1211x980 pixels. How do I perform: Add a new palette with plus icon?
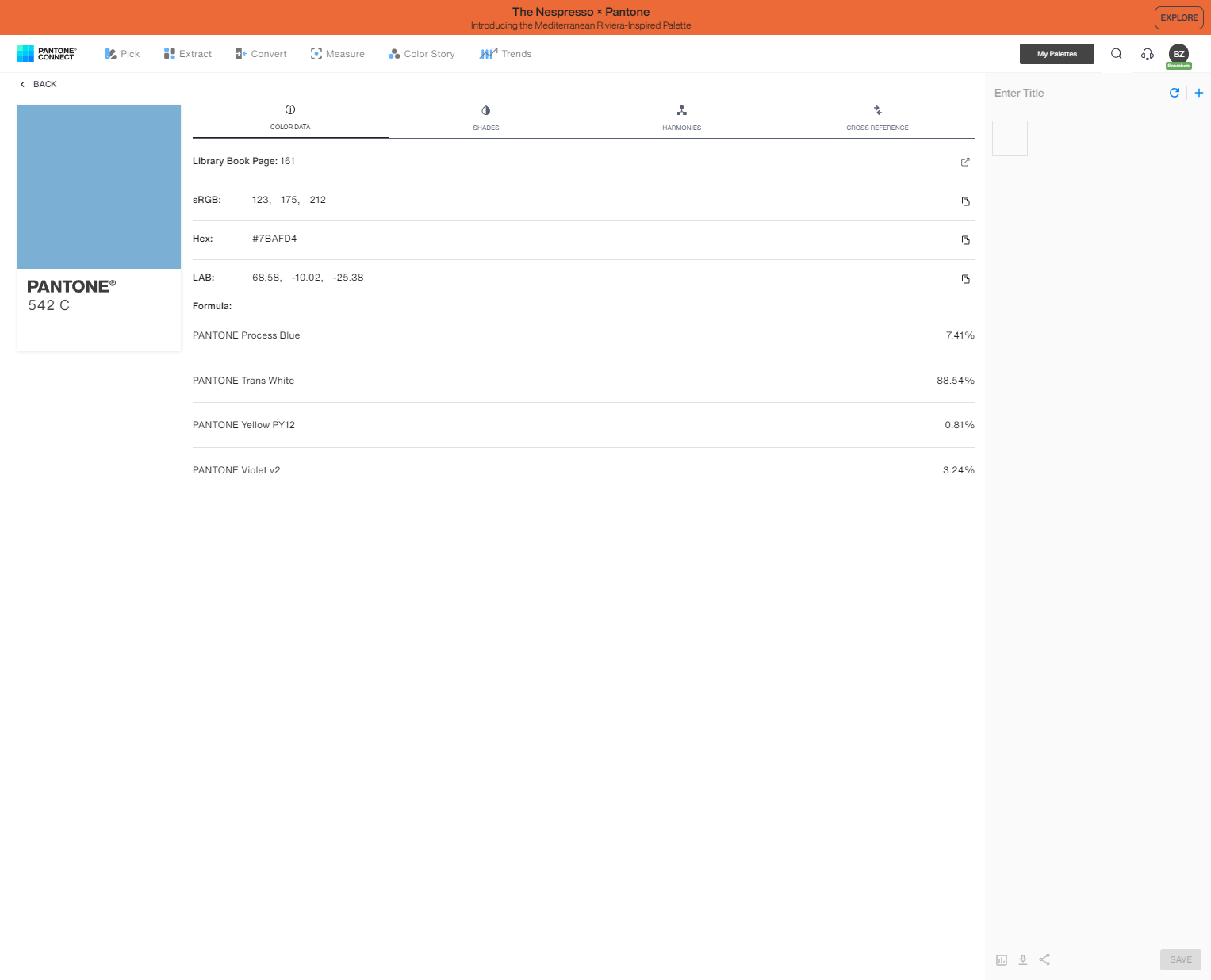[x=1198, y=93]
